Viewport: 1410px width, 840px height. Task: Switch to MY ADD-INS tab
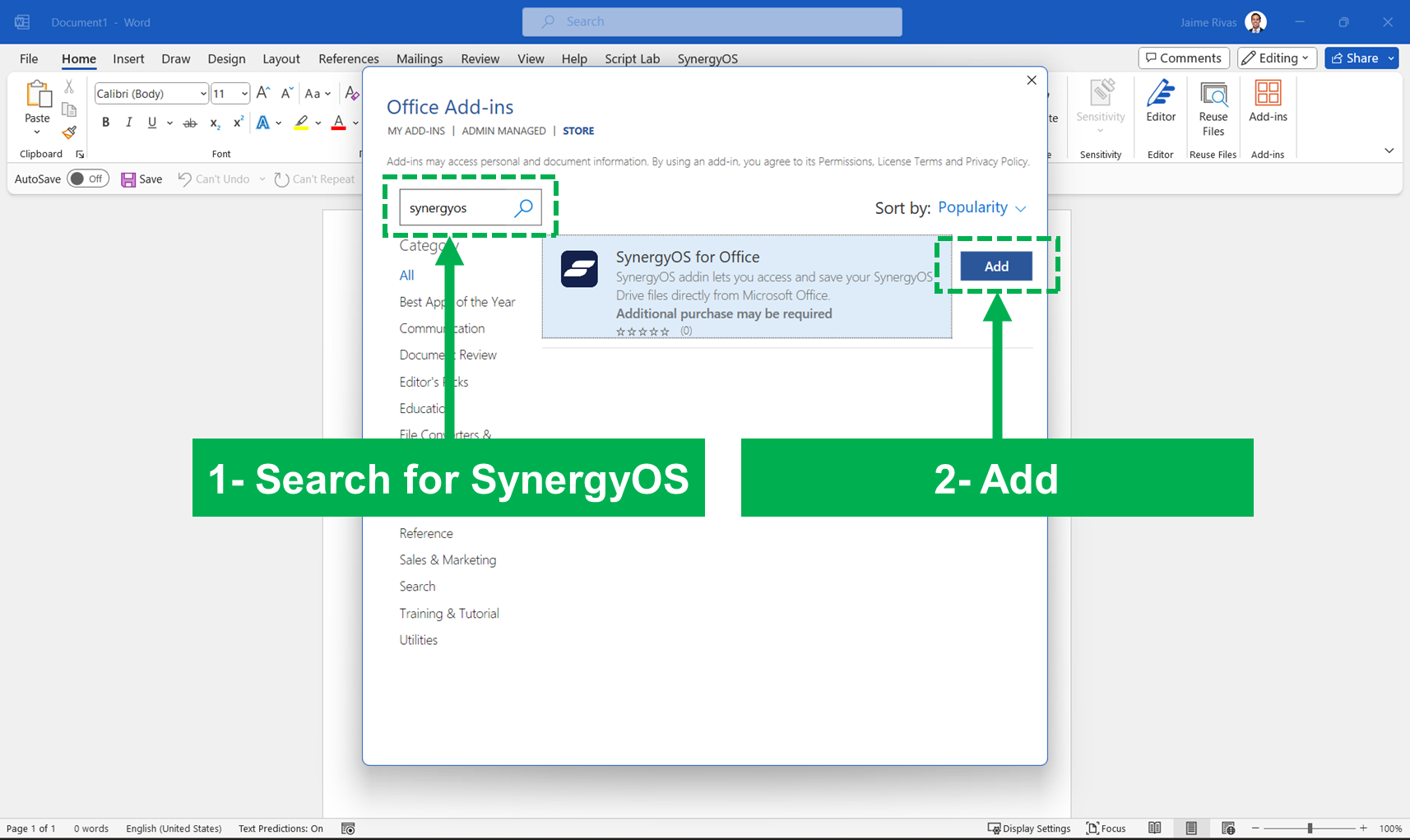coord(416,131)
